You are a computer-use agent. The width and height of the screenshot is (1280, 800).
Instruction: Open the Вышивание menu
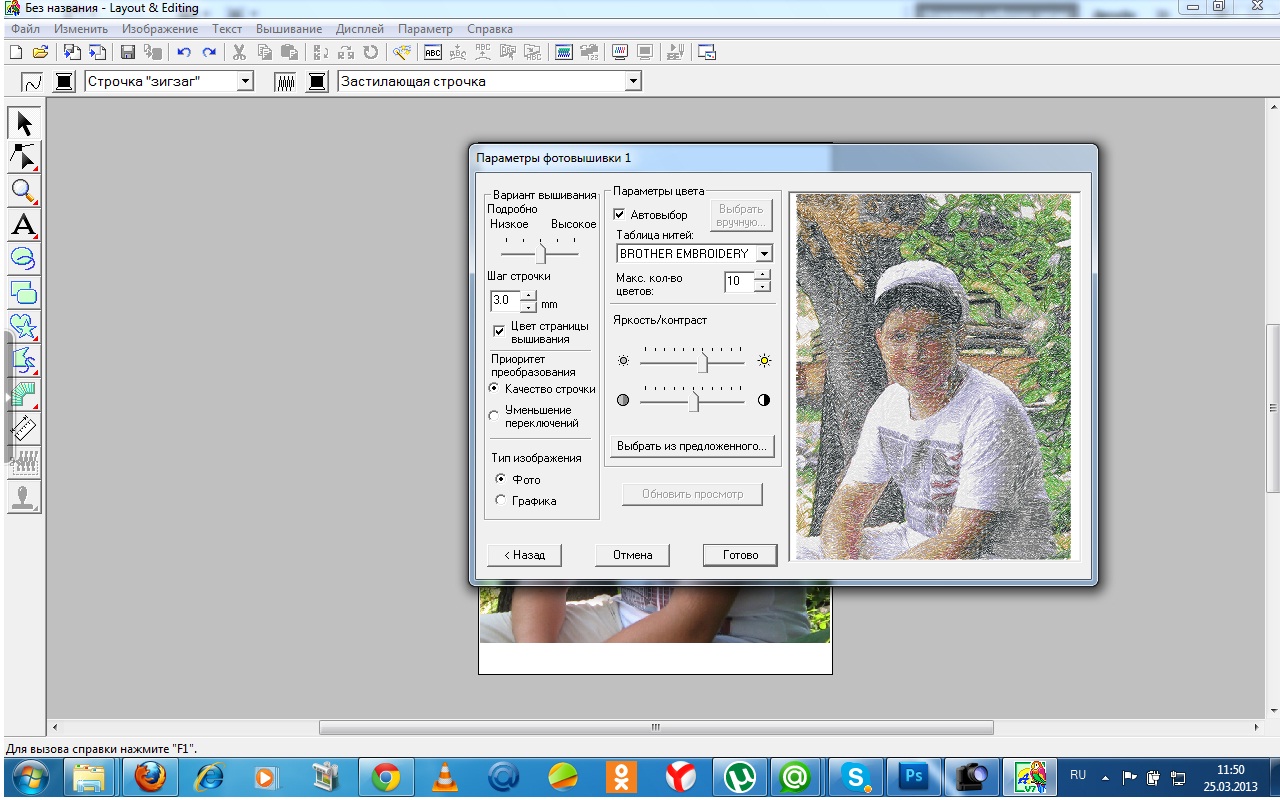click(288, 29)
